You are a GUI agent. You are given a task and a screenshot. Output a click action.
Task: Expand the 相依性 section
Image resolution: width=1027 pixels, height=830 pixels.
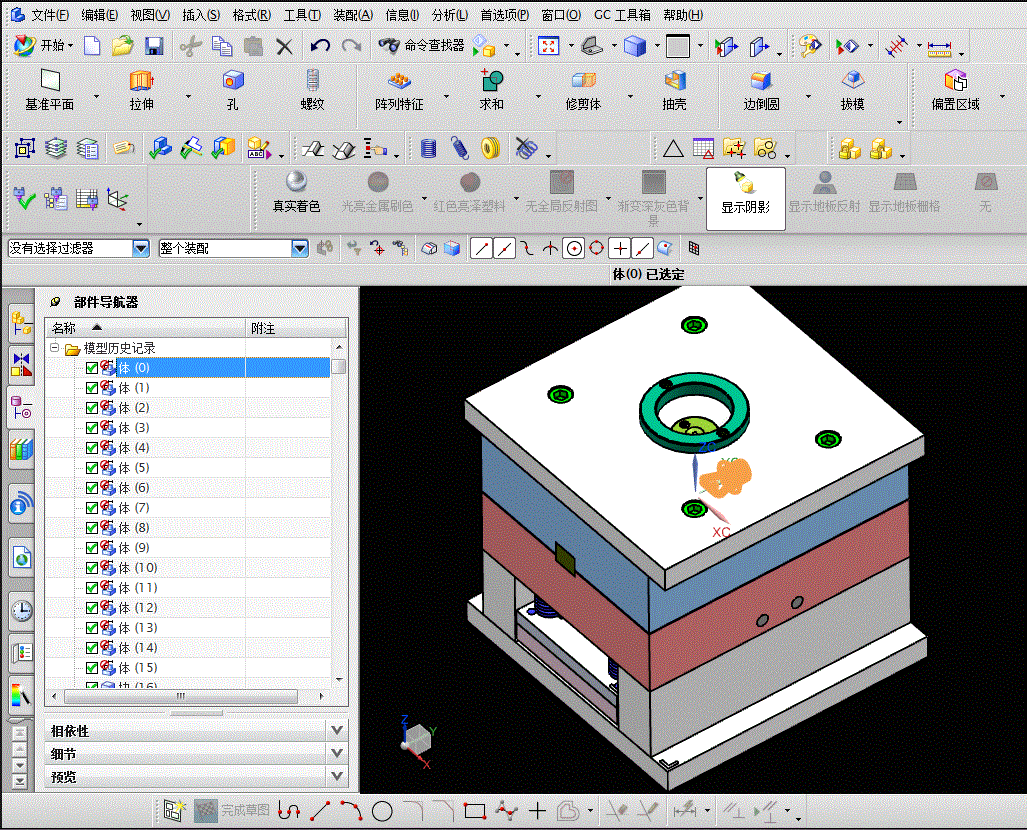336,730
